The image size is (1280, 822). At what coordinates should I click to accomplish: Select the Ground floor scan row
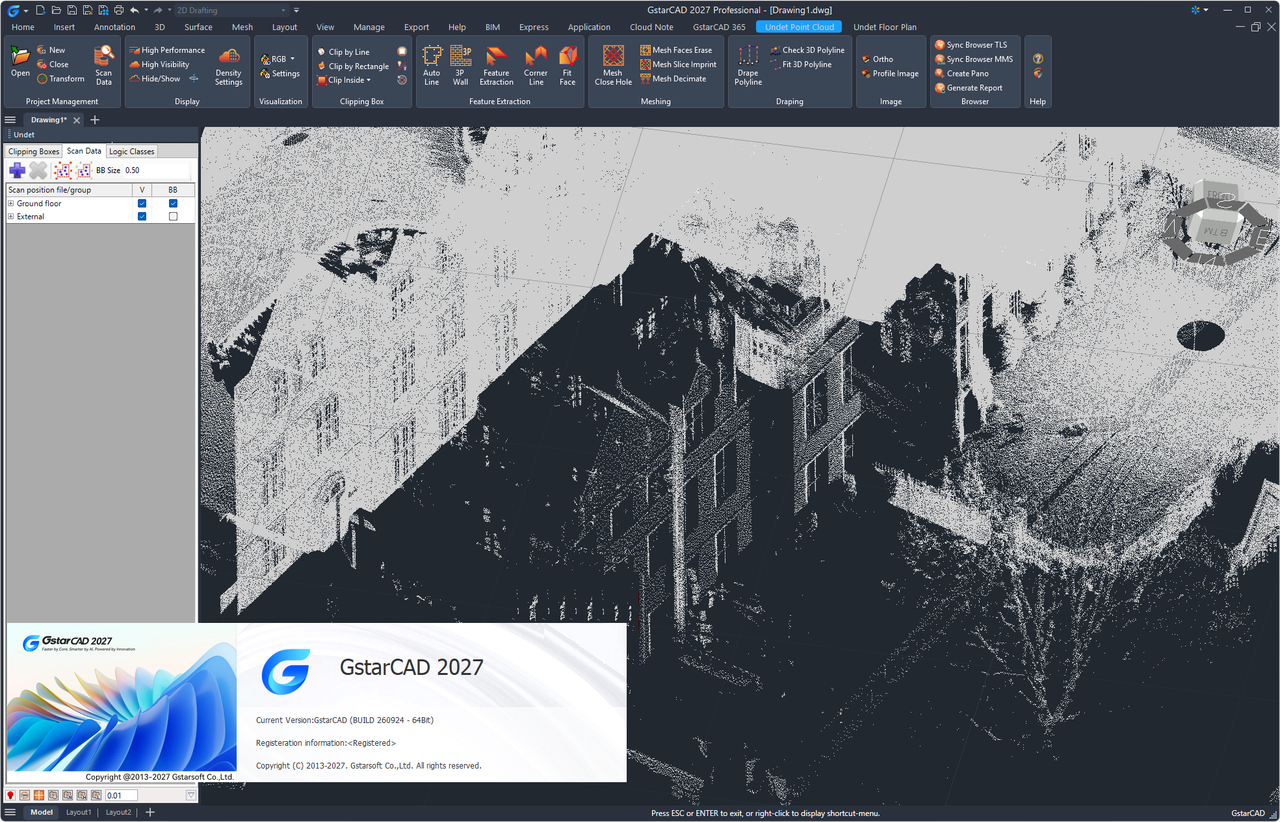[x=100, y=203]
